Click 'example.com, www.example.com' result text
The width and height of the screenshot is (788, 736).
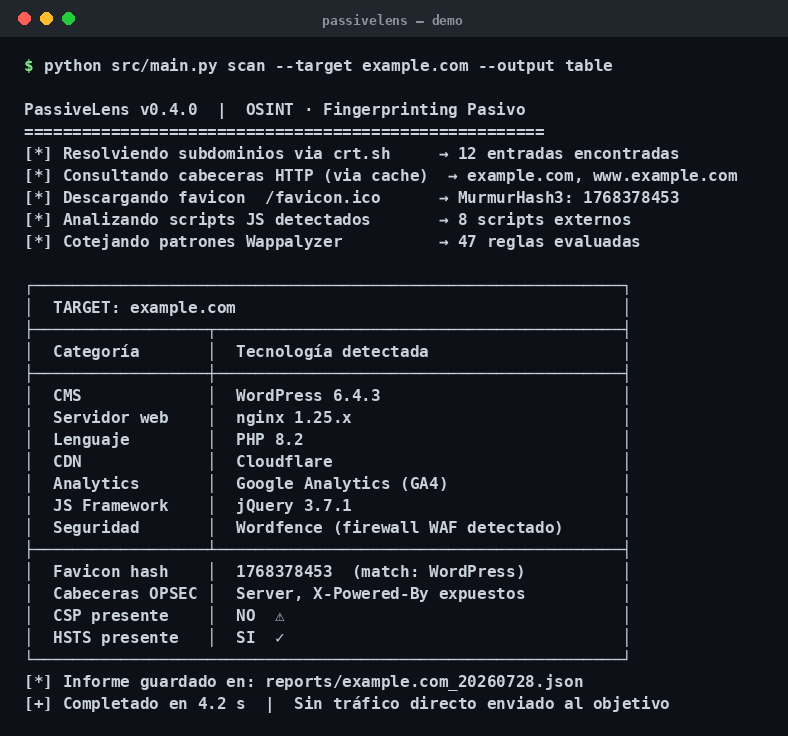coord(602,175)
